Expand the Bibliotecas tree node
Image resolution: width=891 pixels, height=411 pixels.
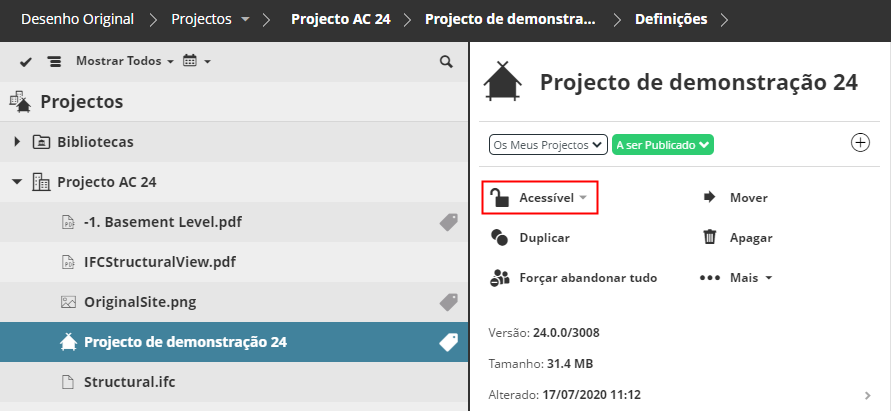coord(17,142)
